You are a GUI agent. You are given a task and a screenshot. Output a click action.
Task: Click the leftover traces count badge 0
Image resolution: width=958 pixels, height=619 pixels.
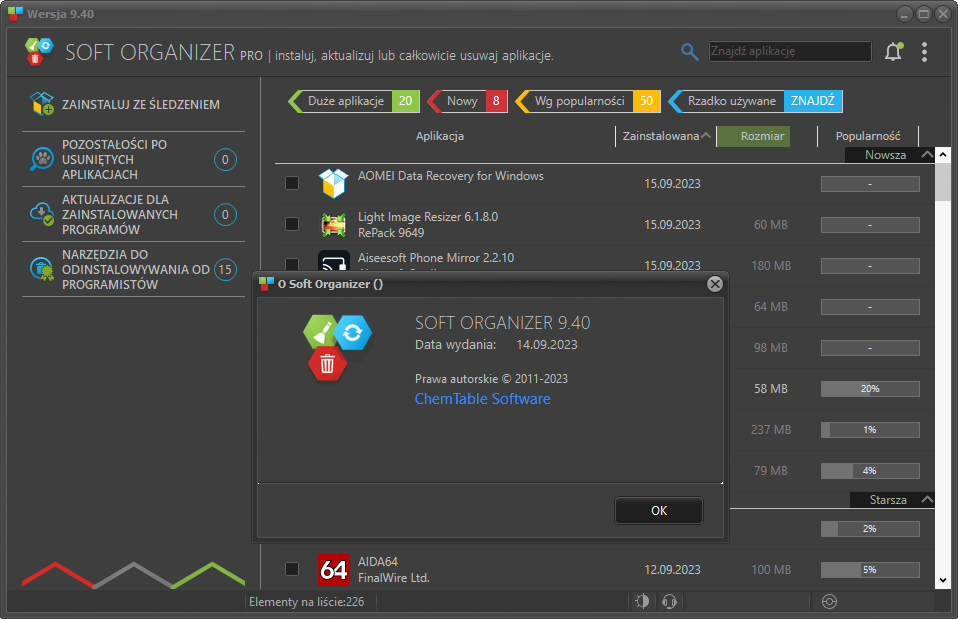pos(225,159)
